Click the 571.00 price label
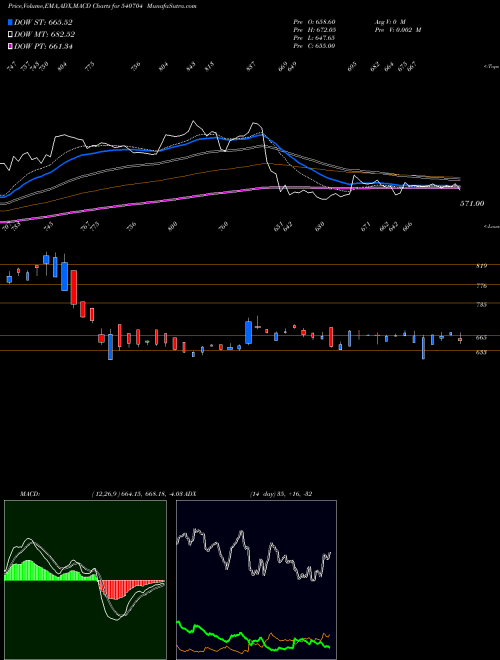Screen dimensions: 500x660 [x=472, y=204]
